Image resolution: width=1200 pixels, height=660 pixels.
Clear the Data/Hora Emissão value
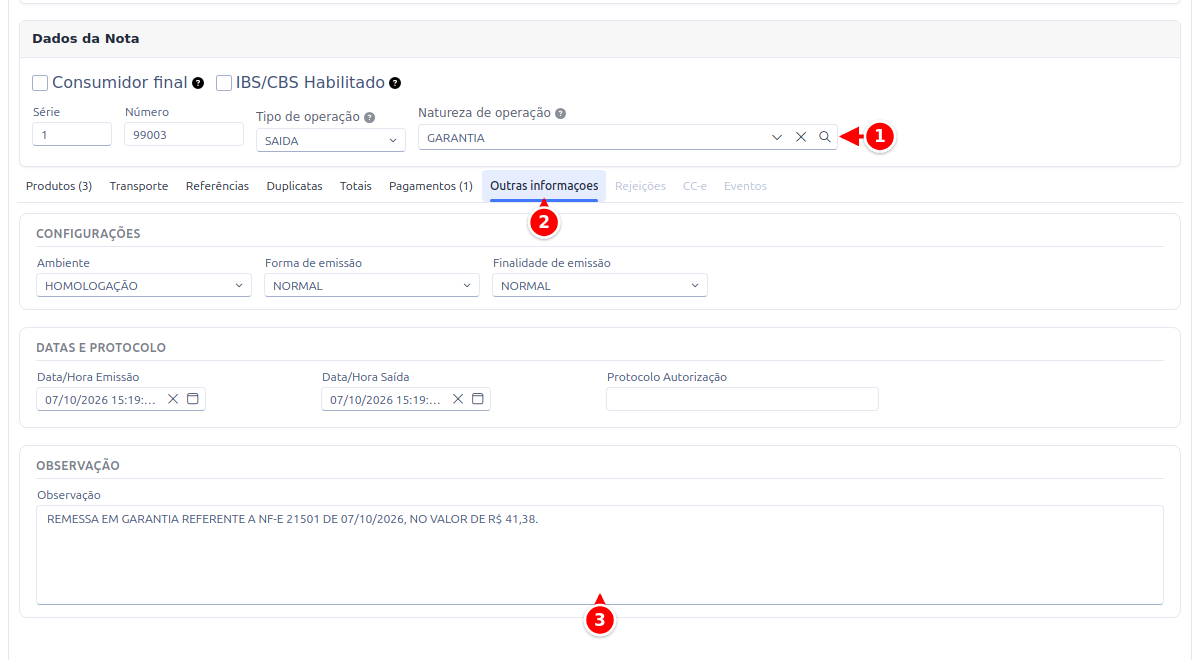[173, 399]
